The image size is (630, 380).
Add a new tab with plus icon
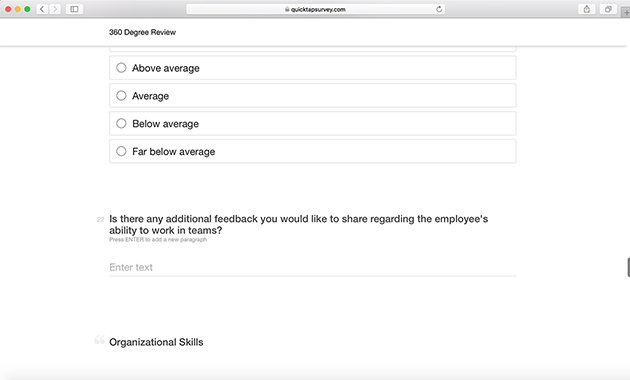coord(626,12)
